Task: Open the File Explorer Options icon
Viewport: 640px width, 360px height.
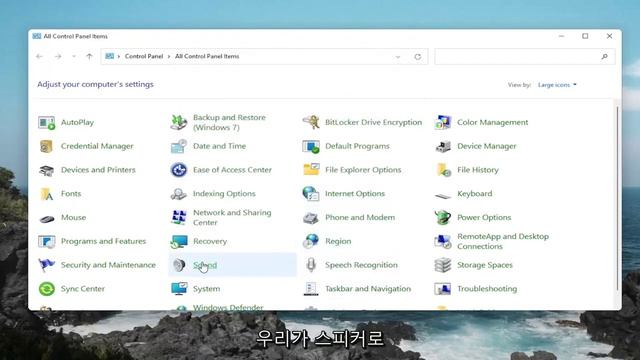Action: [311, 169]
